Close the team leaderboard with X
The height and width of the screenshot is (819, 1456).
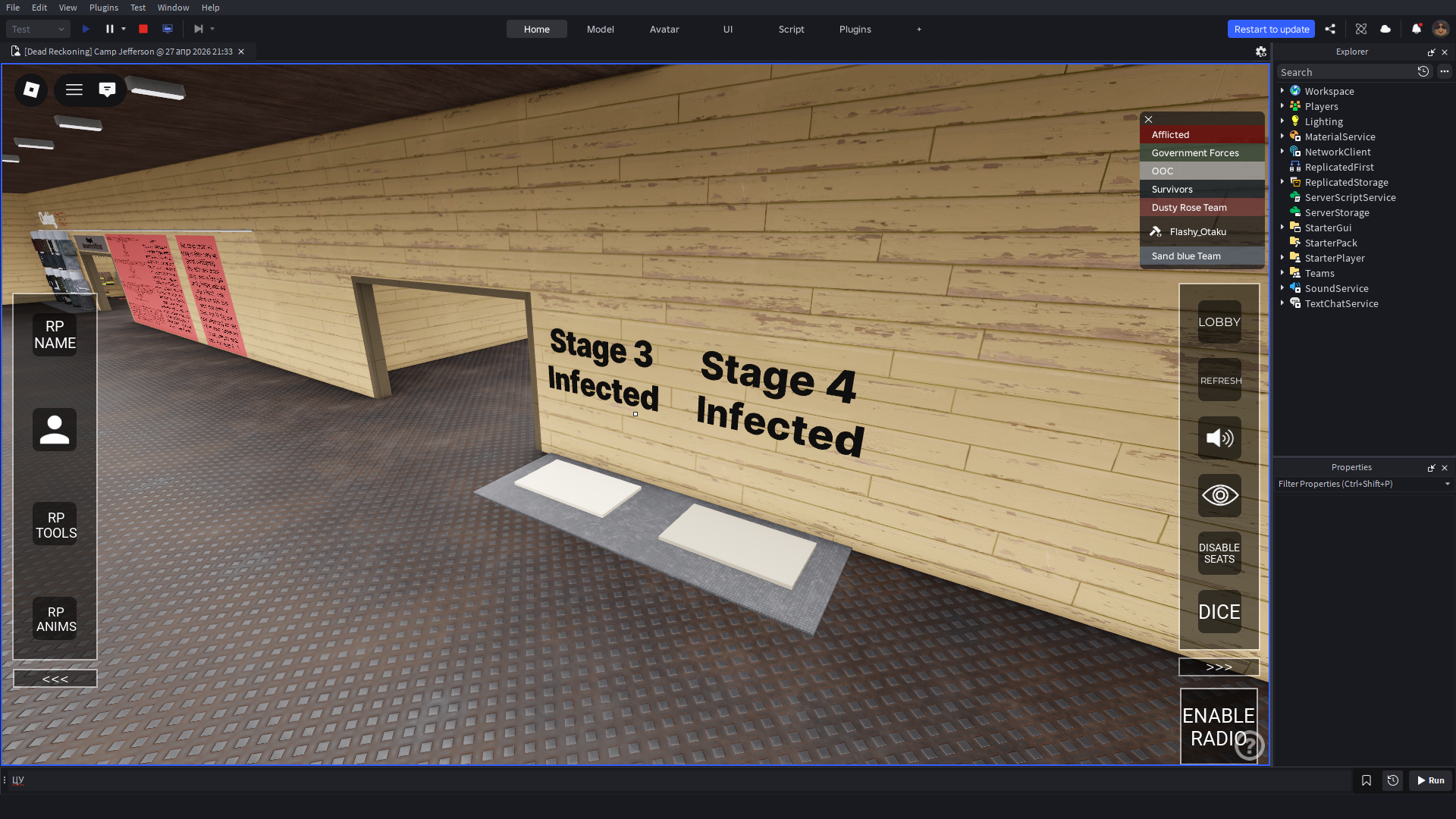[x=1149, y=119]
